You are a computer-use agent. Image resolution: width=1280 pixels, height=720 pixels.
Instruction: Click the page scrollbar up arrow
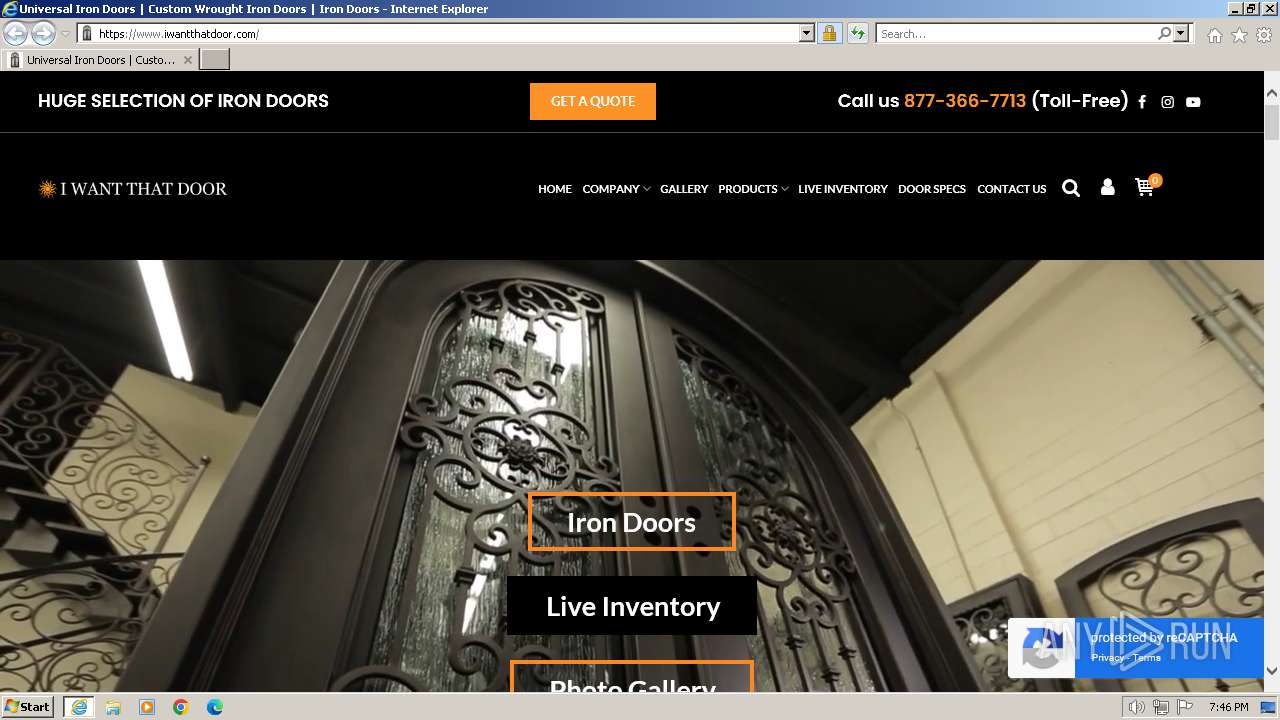tap(1272, 93)
